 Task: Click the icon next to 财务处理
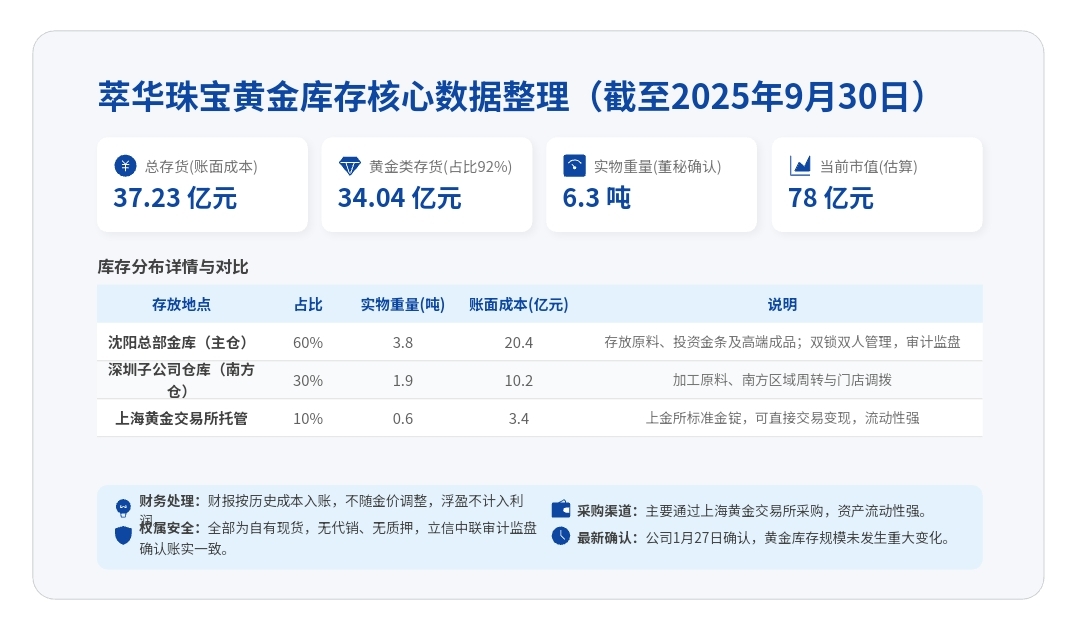[123, 508]
